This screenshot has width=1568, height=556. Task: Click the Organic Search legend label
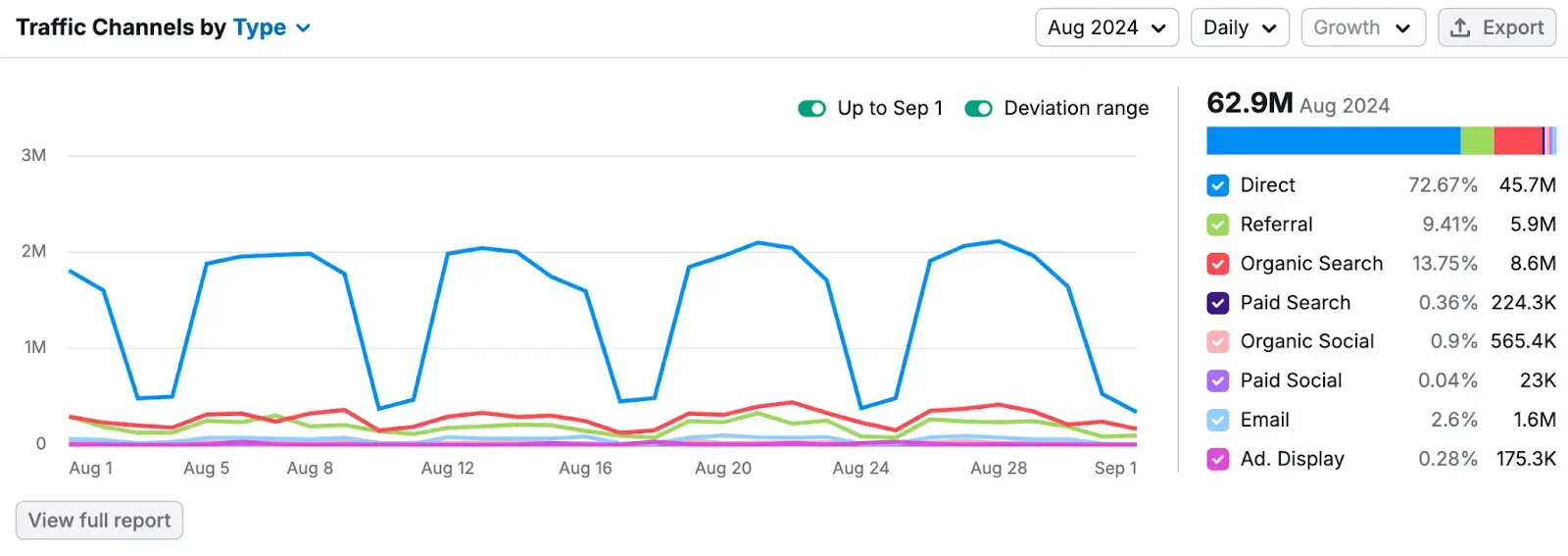click(x=1311, y=264)
